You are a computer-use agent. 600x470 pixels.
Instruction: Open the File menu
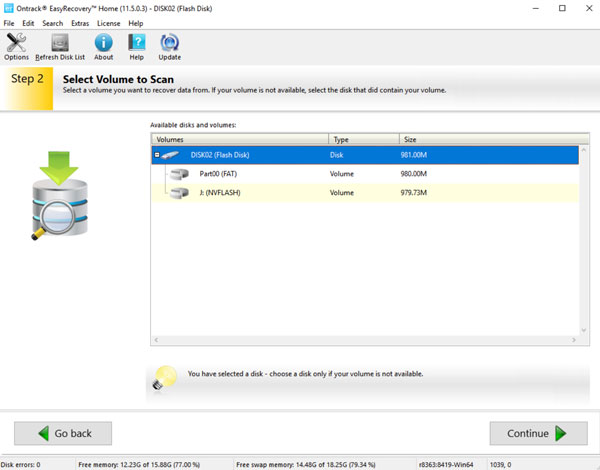click(x=9, y=23)
